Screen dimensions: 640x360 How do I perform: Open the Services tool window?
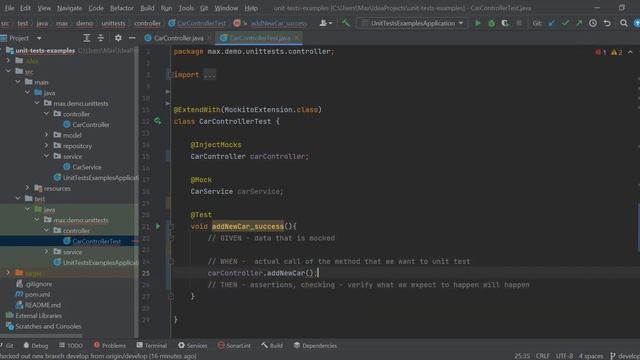tap(193, 345)
